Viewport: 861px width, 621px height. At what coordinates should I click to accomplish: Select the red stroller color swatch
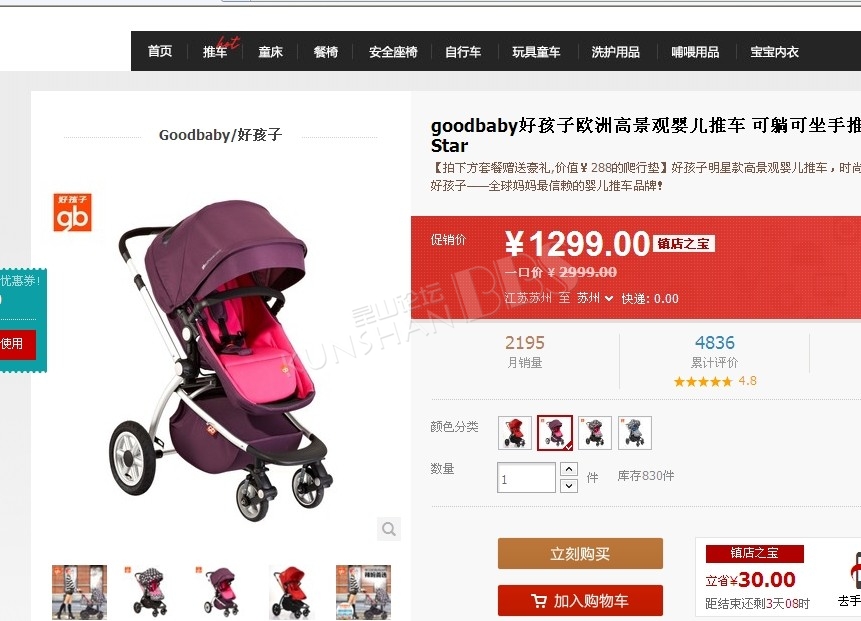(515, 433)
